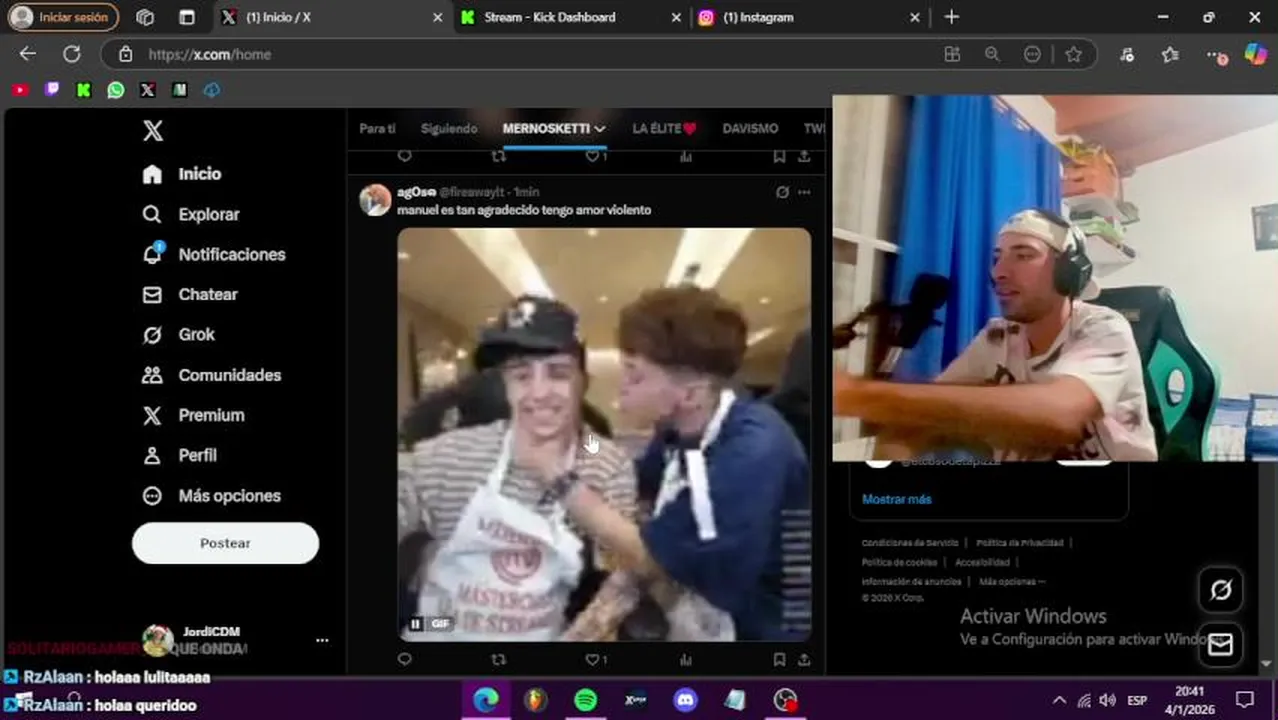Show hidden system tray icons
The width and height of the screenshot is (1278, 720).
[1059, 700]
